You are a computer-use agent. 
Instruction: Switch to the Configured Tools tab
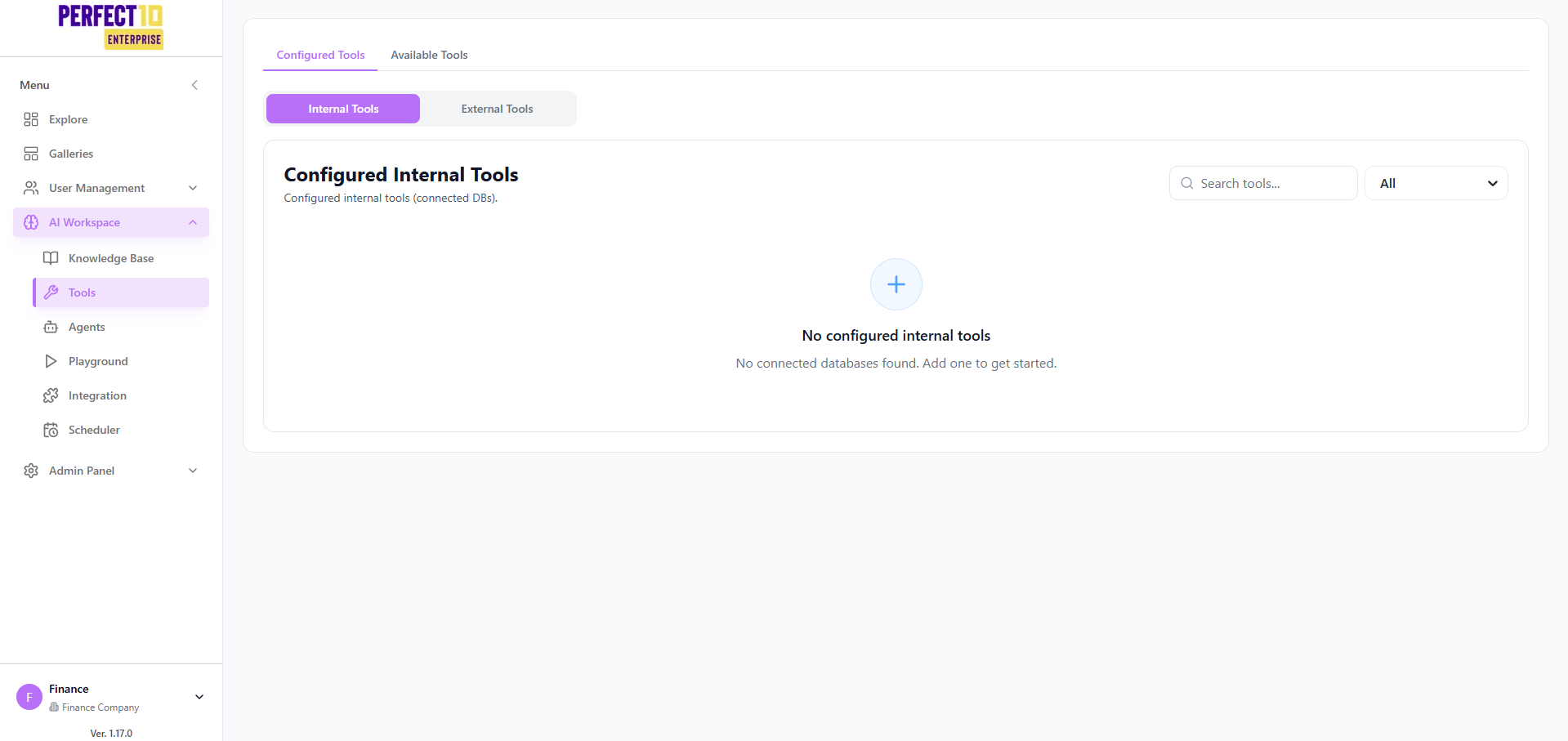[x=320, y=55]
